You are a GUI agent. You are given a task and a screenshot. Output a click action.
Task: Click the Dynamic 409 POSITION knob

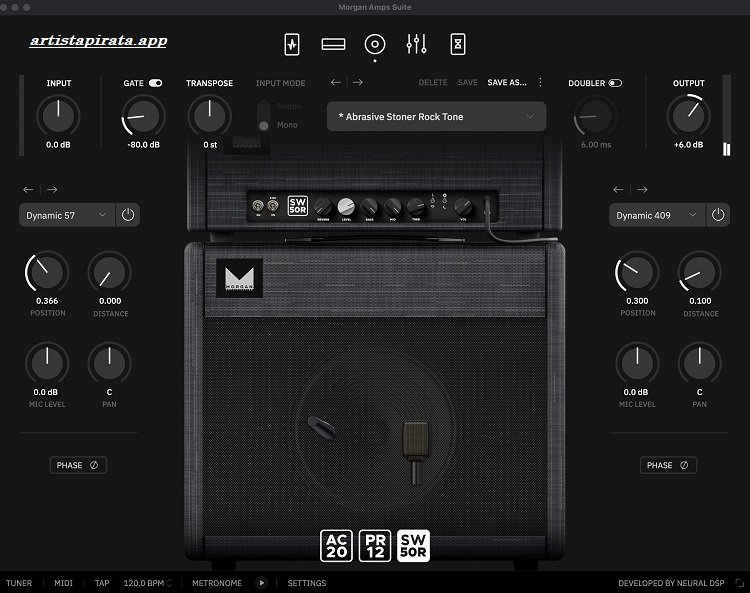point(637,273)
